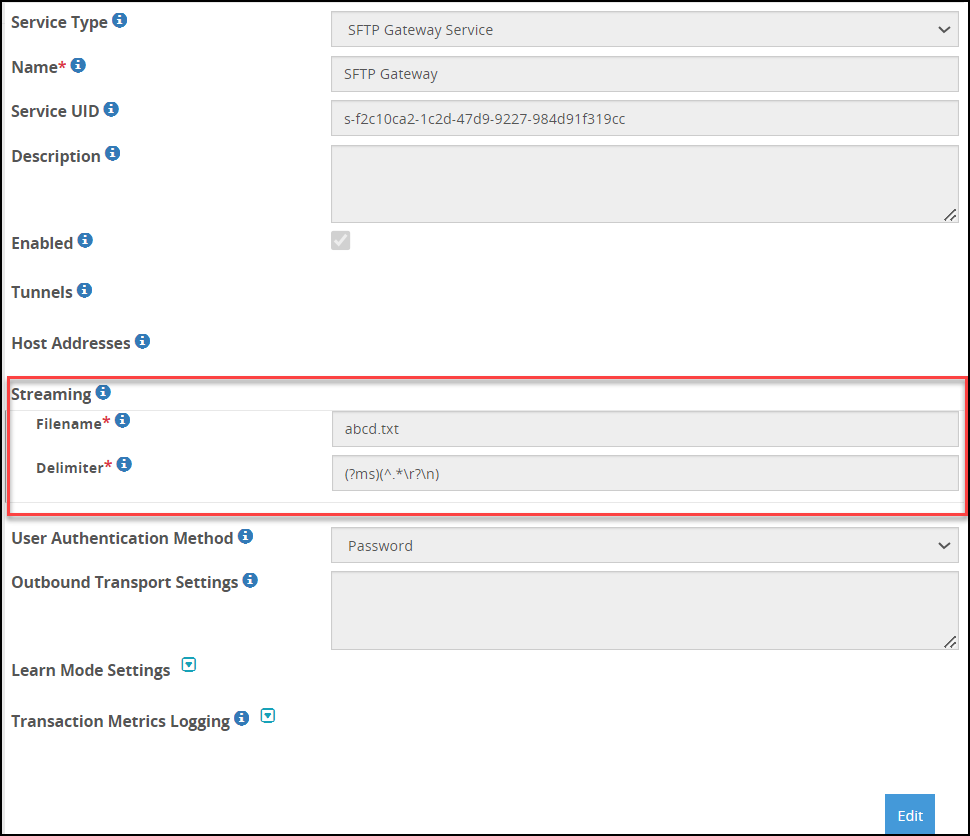Viewport: 970px width, 836px height.
Task: Open the Service Type dropdown
Action: click(645, 30)
